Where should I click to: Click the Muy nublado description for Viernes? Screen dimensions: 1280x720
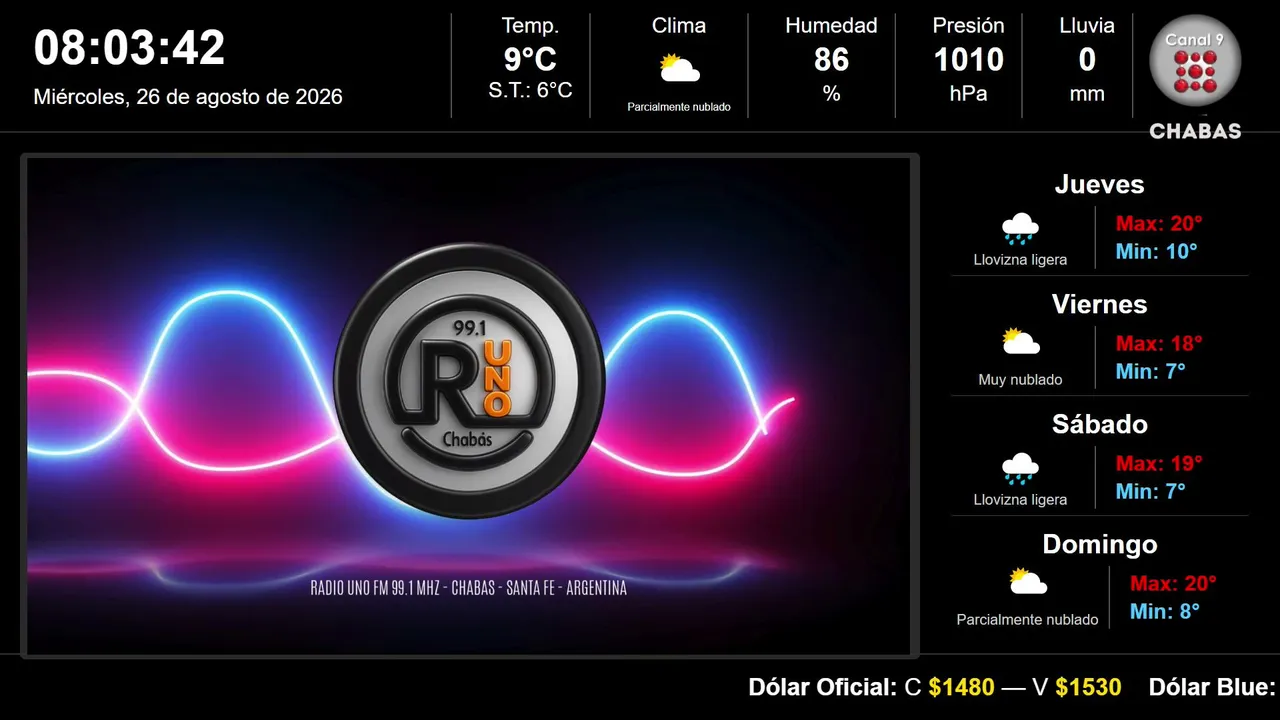click(x=1020, y=380)
